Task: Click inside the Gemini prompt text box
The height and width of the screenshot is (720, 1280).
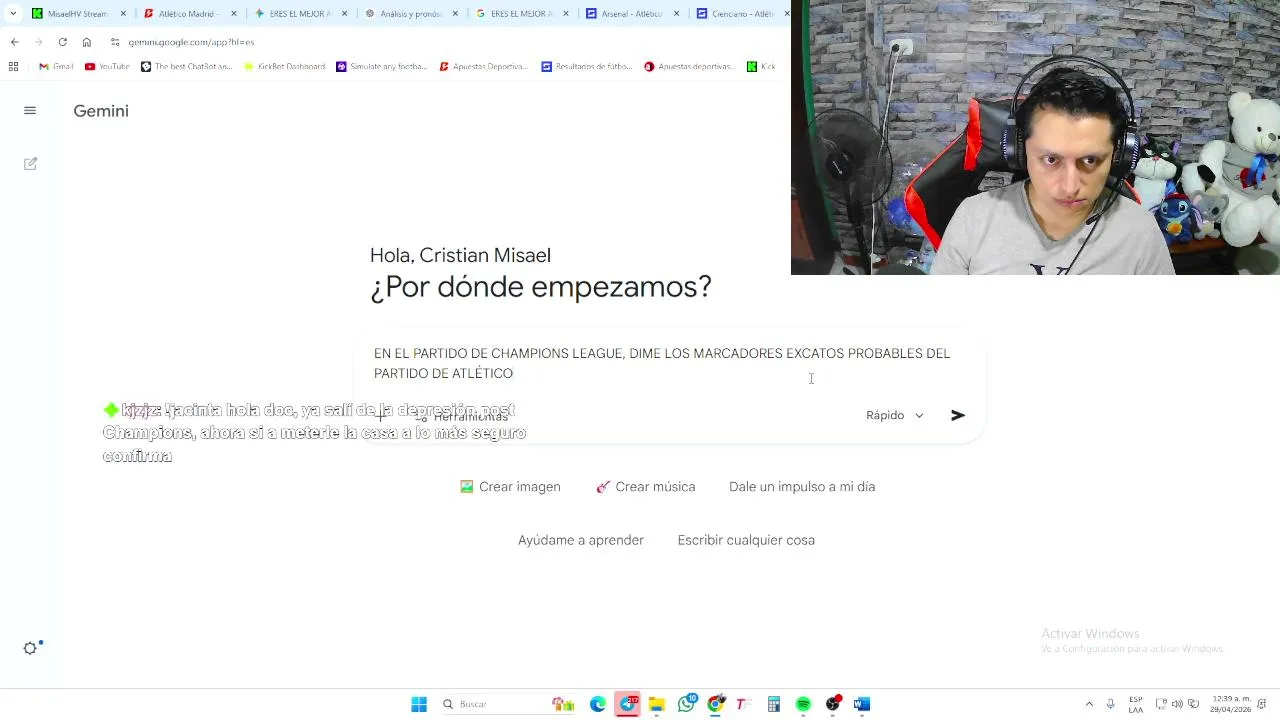Action: [662, 363]
